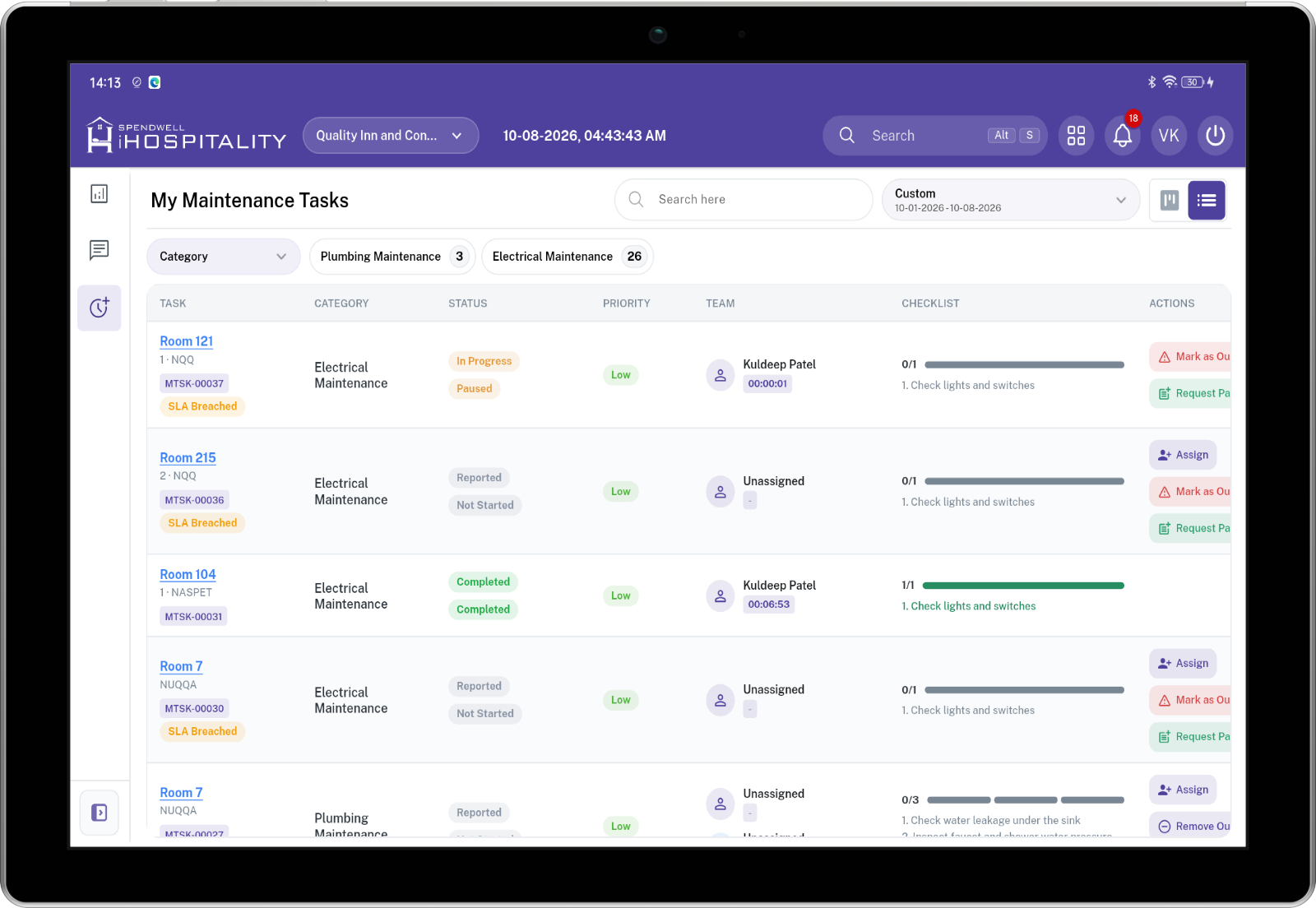This screenshot has height=908, width=1316.
Task: Click the top global Search field
Action: (x=934, y=136)
